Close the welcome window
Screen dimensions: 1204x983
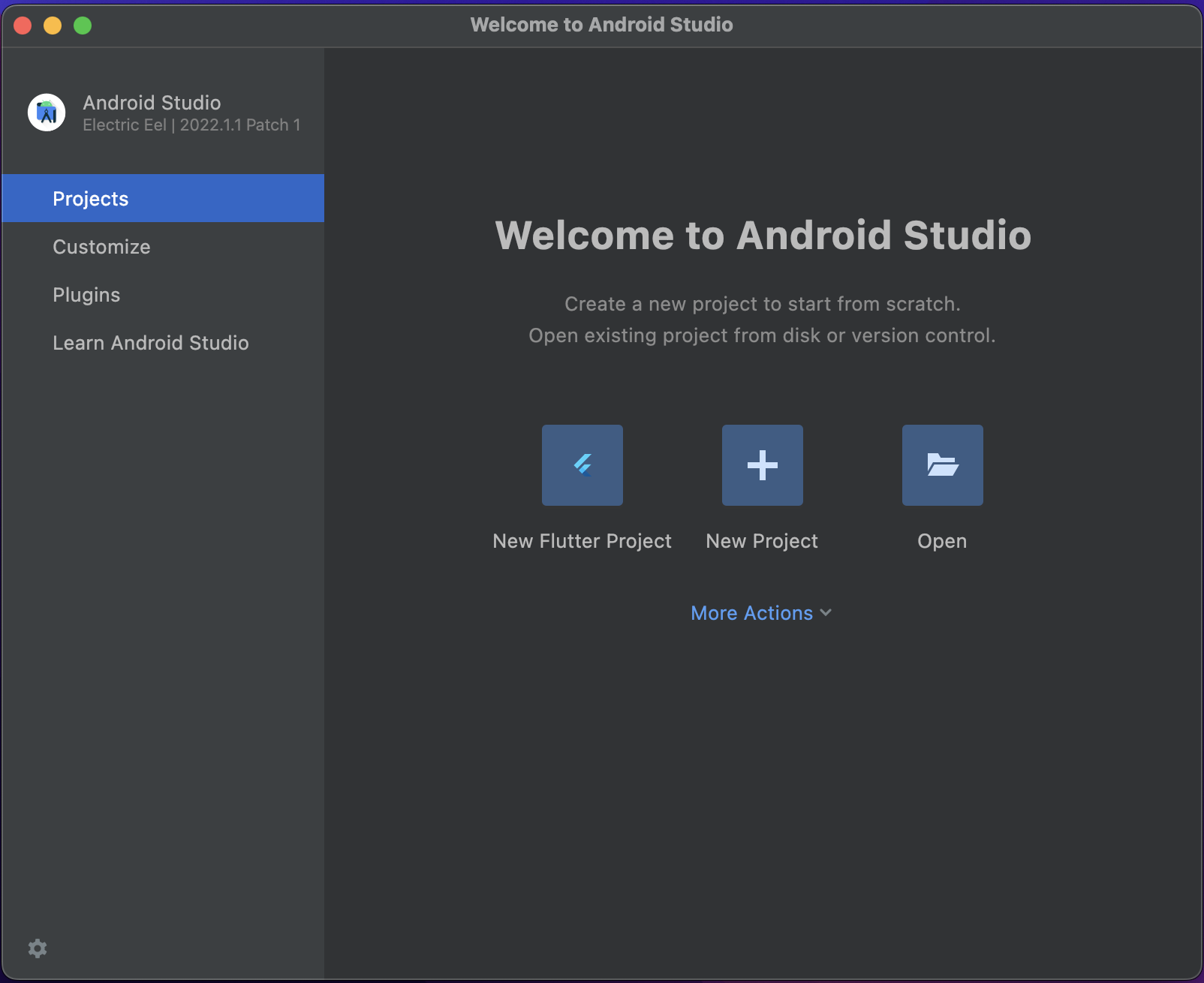[23, 26]
